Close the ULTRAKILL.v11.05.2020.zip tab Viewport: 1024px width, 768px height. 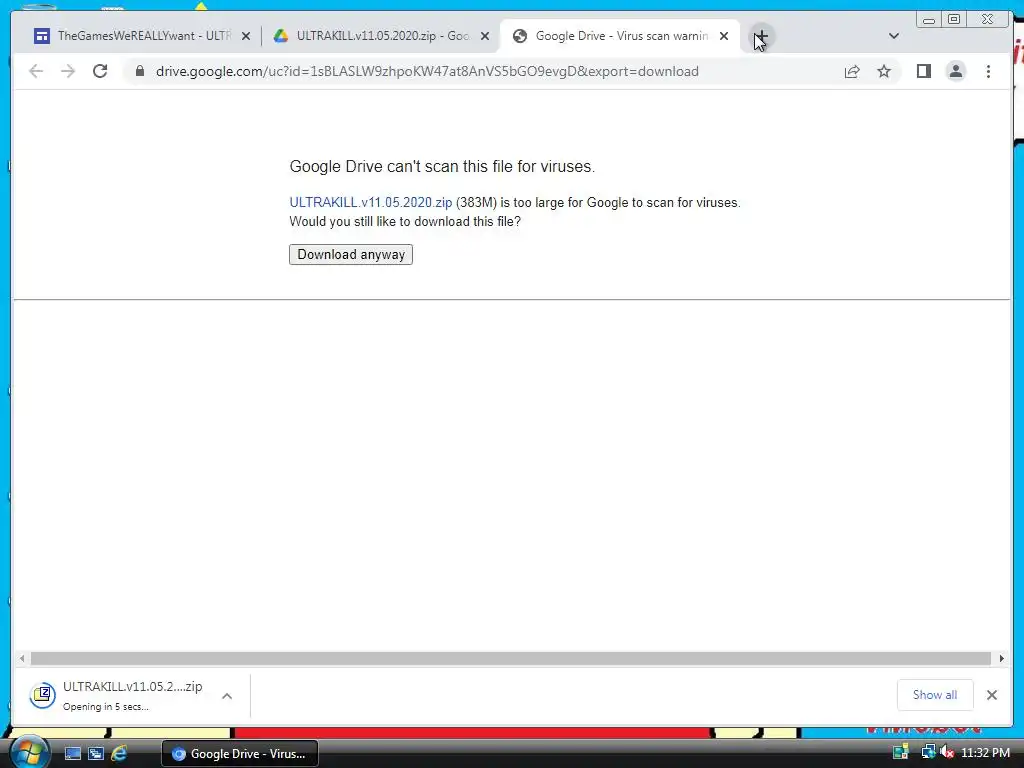[485, 36]
